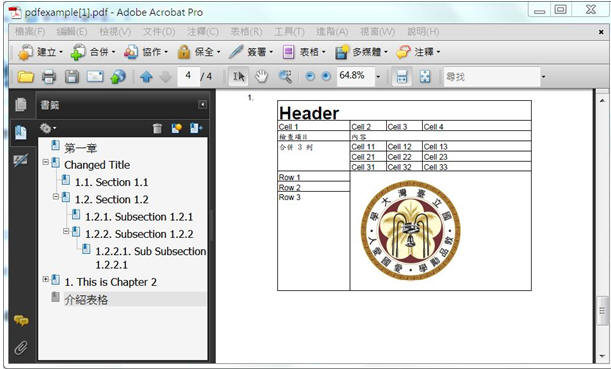Open the 表格 menu in menu bar
Image resolution: width=611 pixels, height=369 pixels.
click(246, 32)
